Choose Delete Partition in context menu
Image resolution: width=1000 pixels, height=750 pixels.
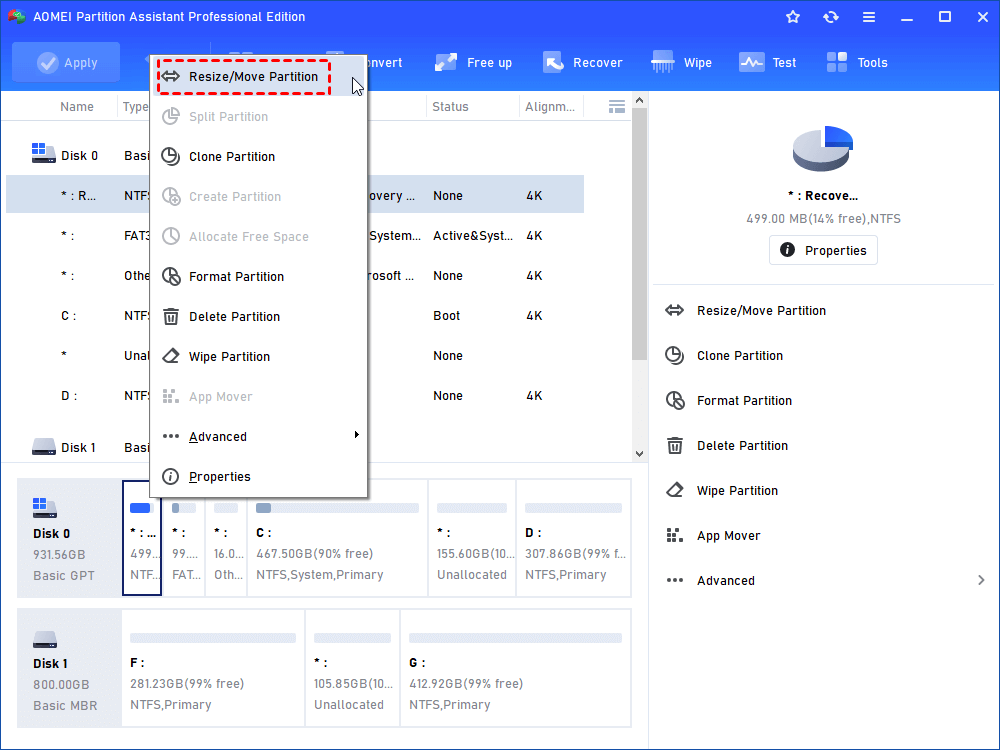pyautogui.click(x=258, y=317)
